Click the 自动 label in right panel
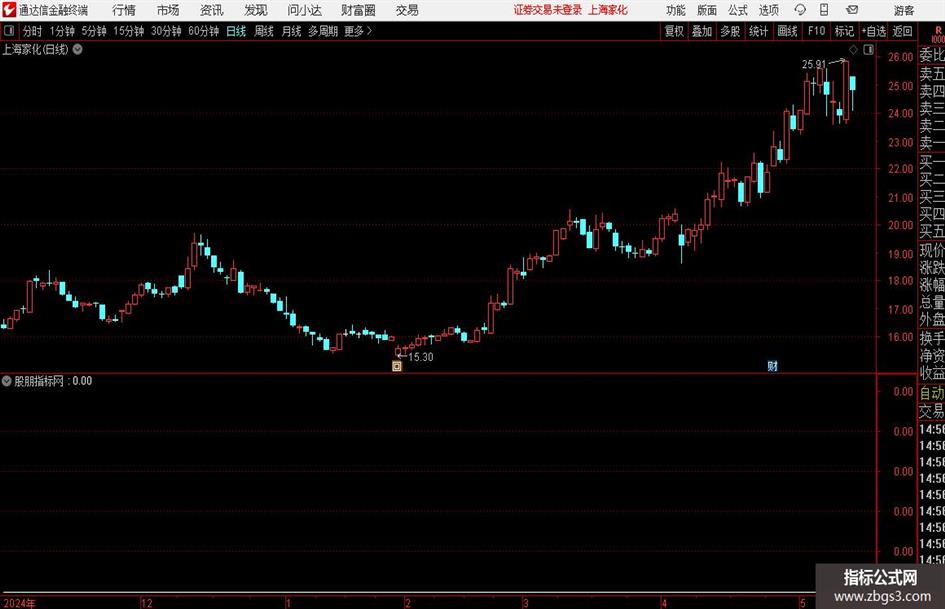 (932, 393)
